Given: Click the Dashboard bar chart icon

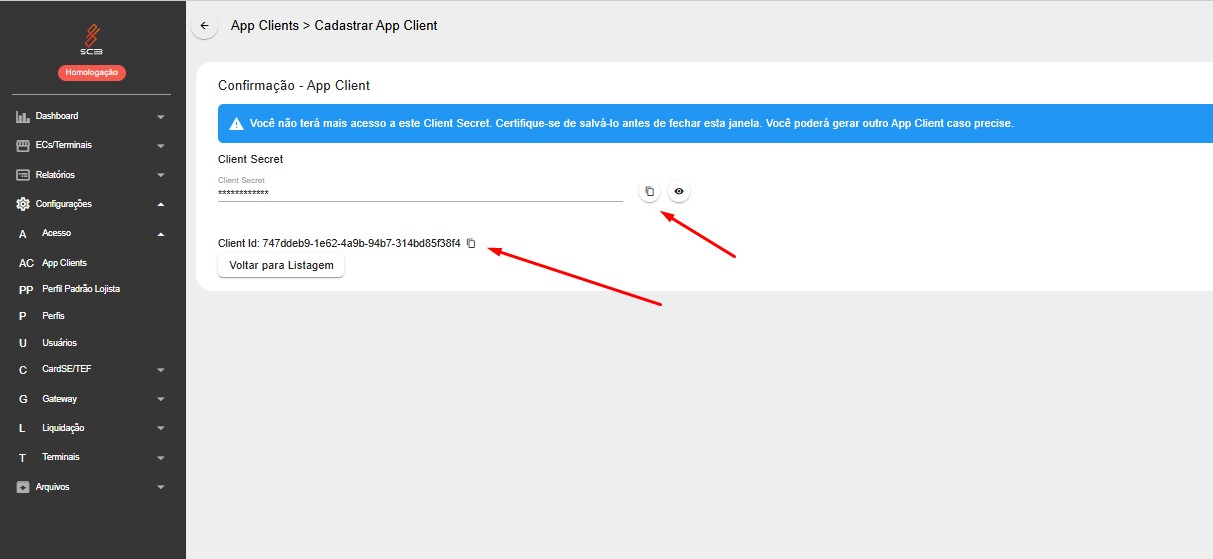Looking at the screenshot, I should tap(23, 117).
